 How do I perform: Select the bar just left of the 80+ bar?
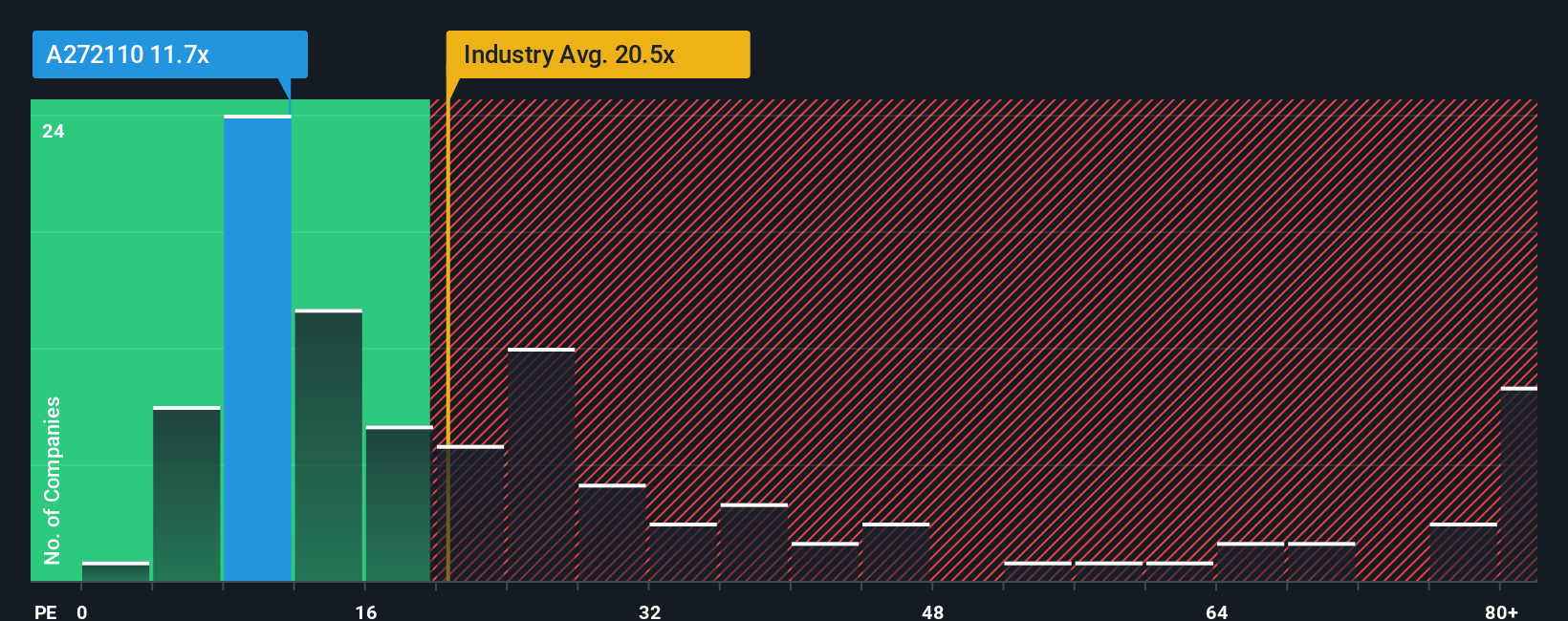(1464, 552)
